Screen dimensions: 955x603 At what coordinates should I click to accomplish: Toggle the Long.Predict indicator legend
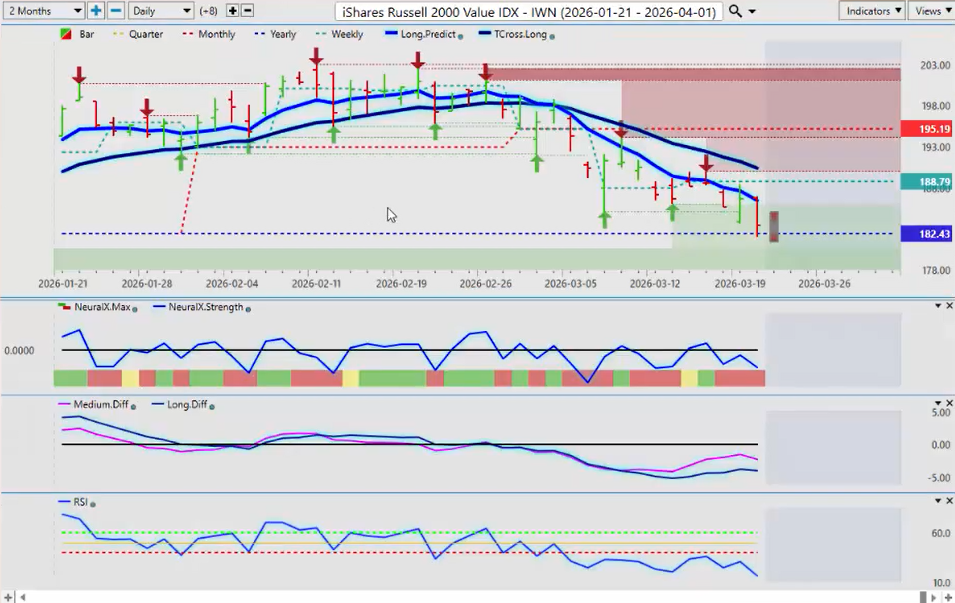click(421, 34)
